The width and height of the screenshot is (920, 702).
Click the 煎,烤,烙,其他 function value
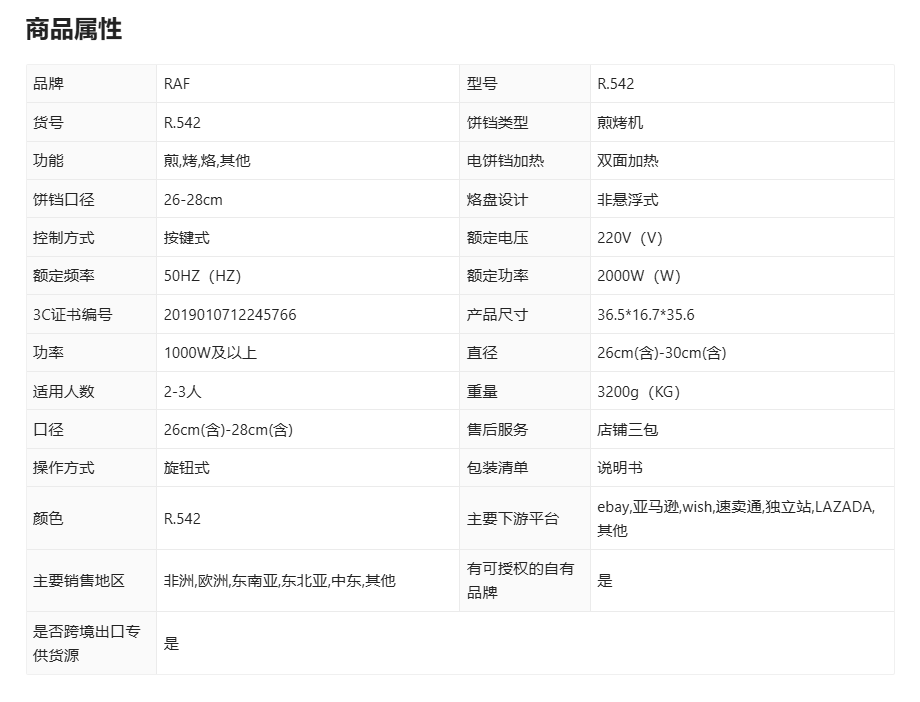(x=207, y=161)
